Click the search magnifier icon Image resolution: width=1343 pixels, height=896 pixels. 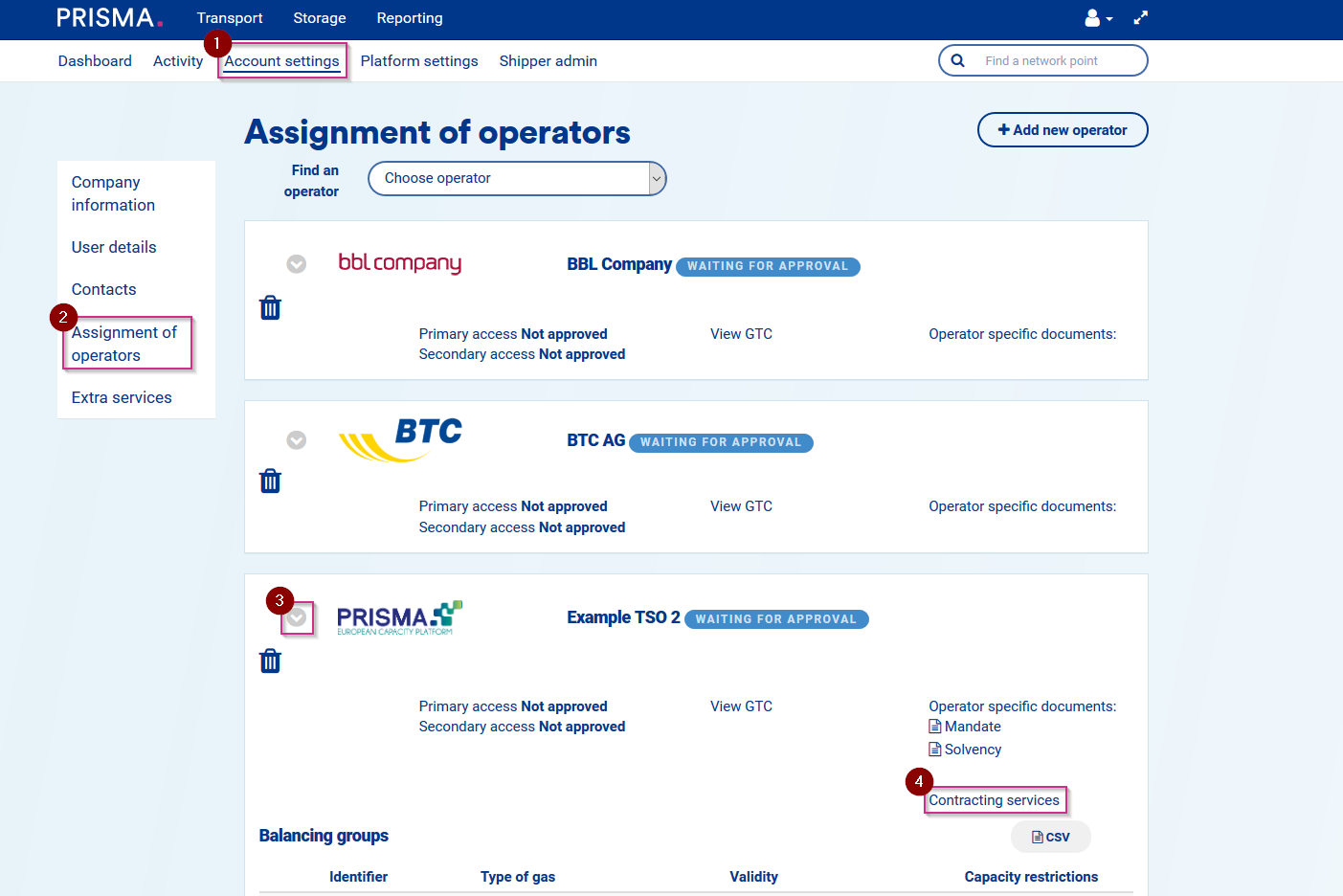coord(957,60)
